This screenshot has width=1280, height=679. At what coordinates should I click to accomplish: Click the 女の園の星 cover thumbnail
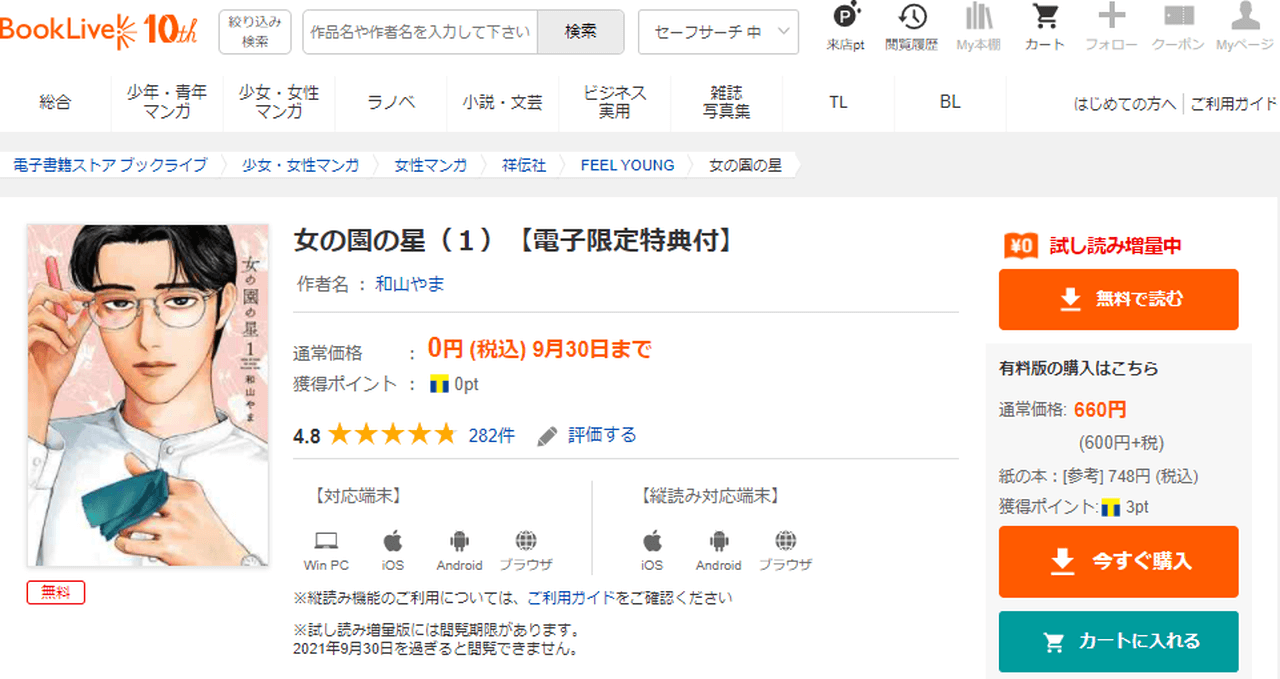148,395
